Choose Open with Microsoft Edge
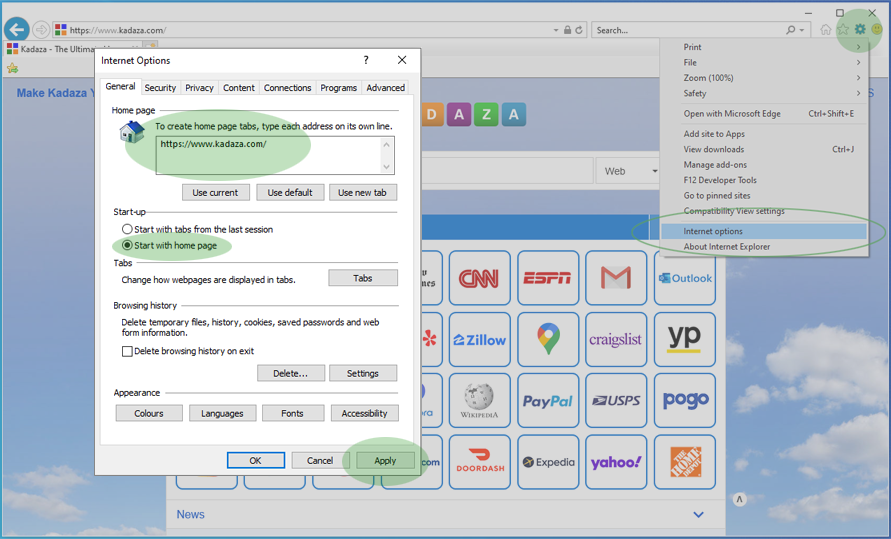 tap(764, 114)
